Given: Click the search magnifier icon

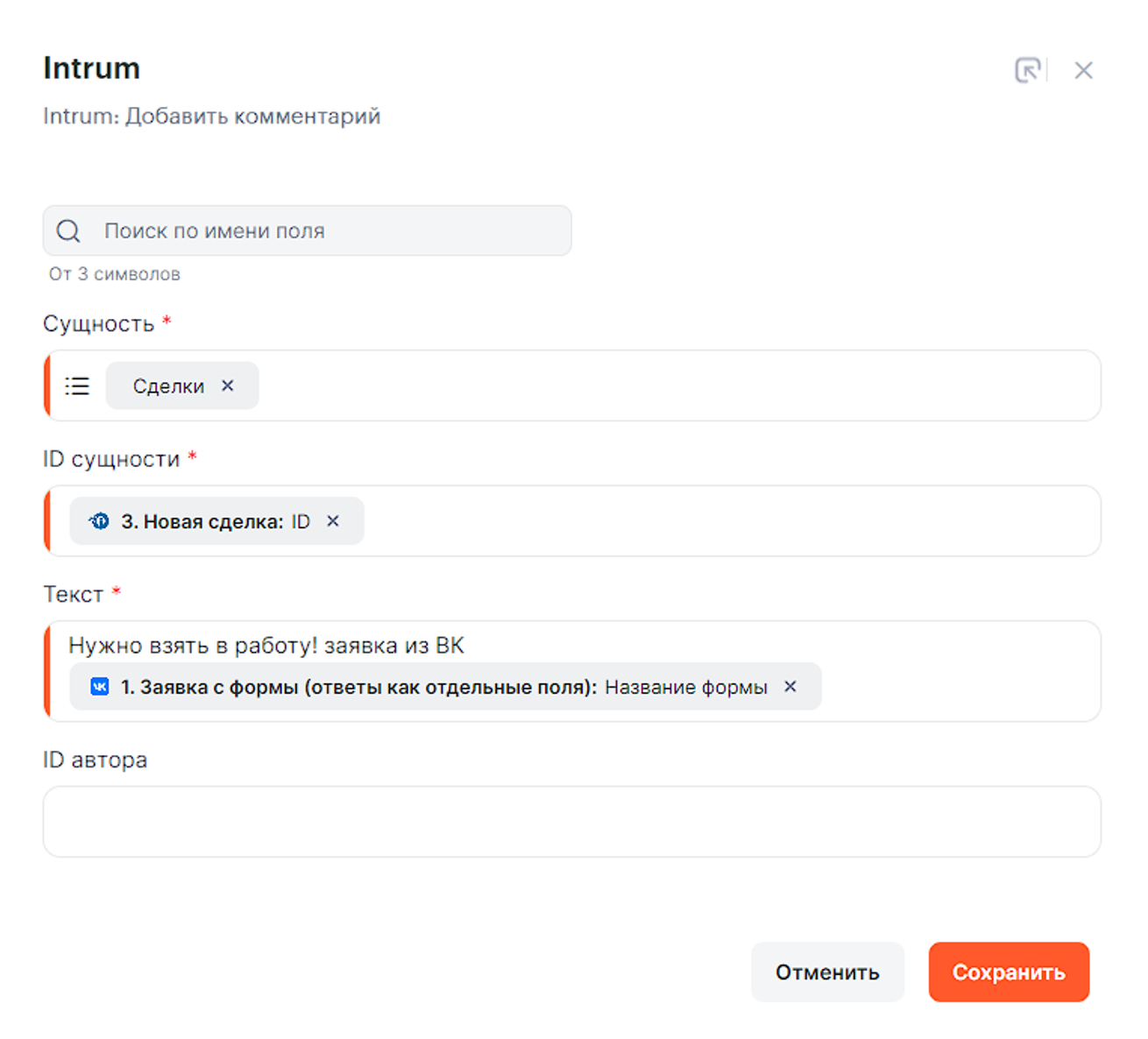Looking at the screenshot, I should pos(68,231).
